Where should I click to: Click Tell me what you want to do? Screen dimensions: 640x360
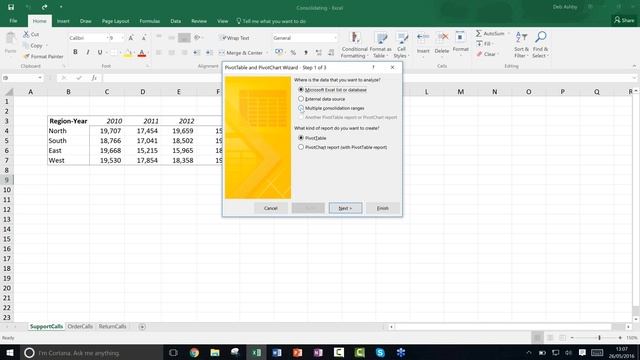(271, 21)
